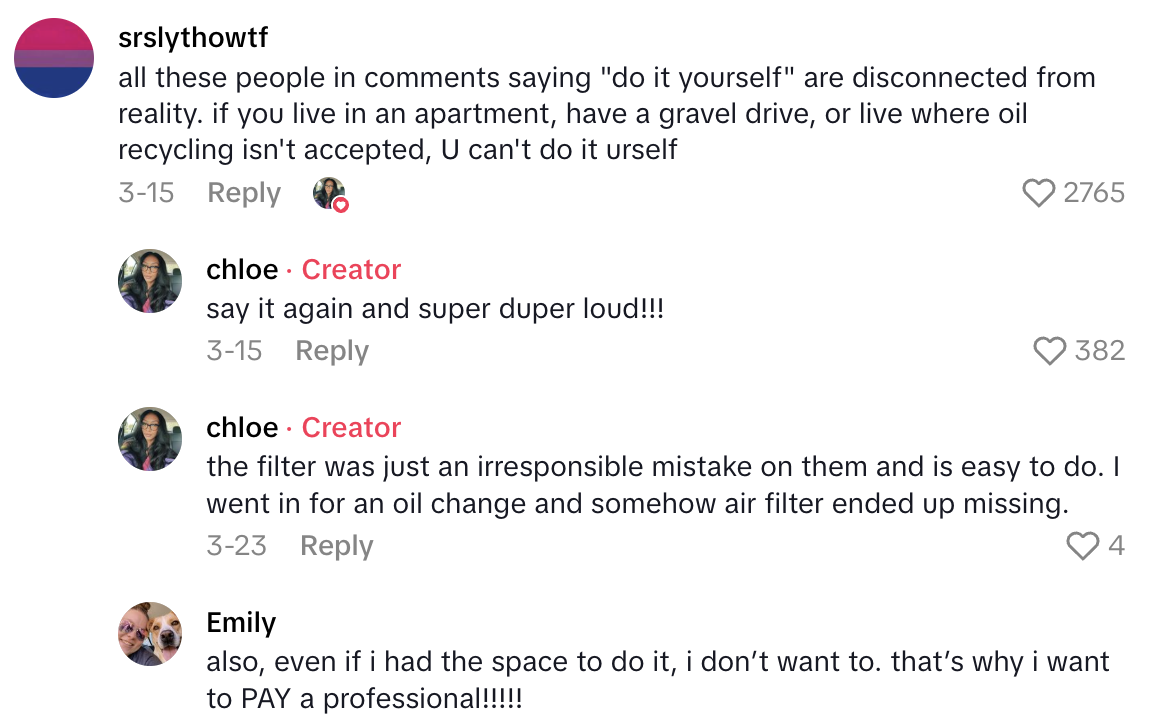Image resolution: width=1152 pixels, height=716 pixels.
Task: Open srslythowtf's flag profile avatar
Action: click(54, 57)
